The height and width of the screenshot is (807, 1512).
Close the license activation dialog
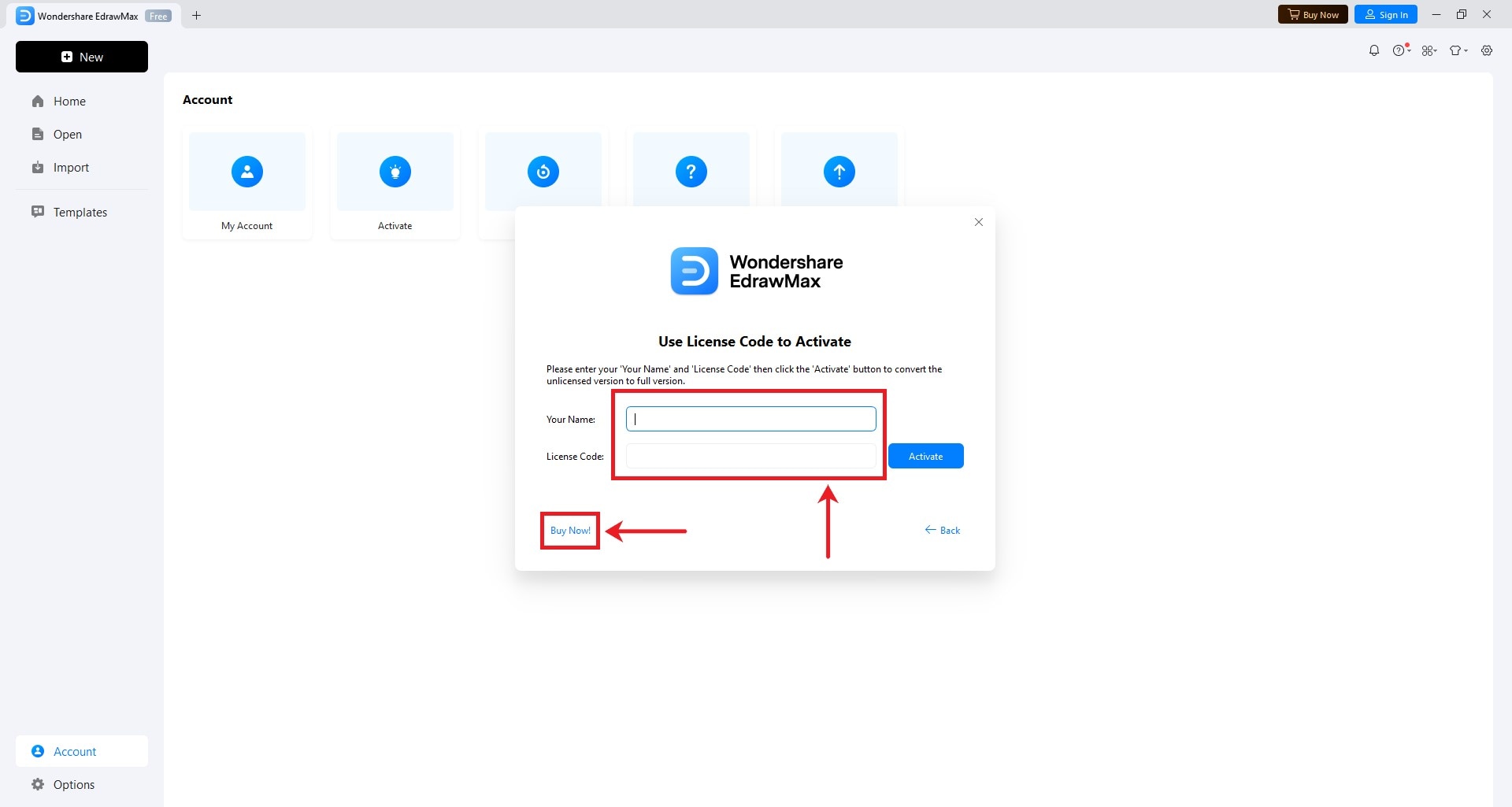click(x=979, y=222)
